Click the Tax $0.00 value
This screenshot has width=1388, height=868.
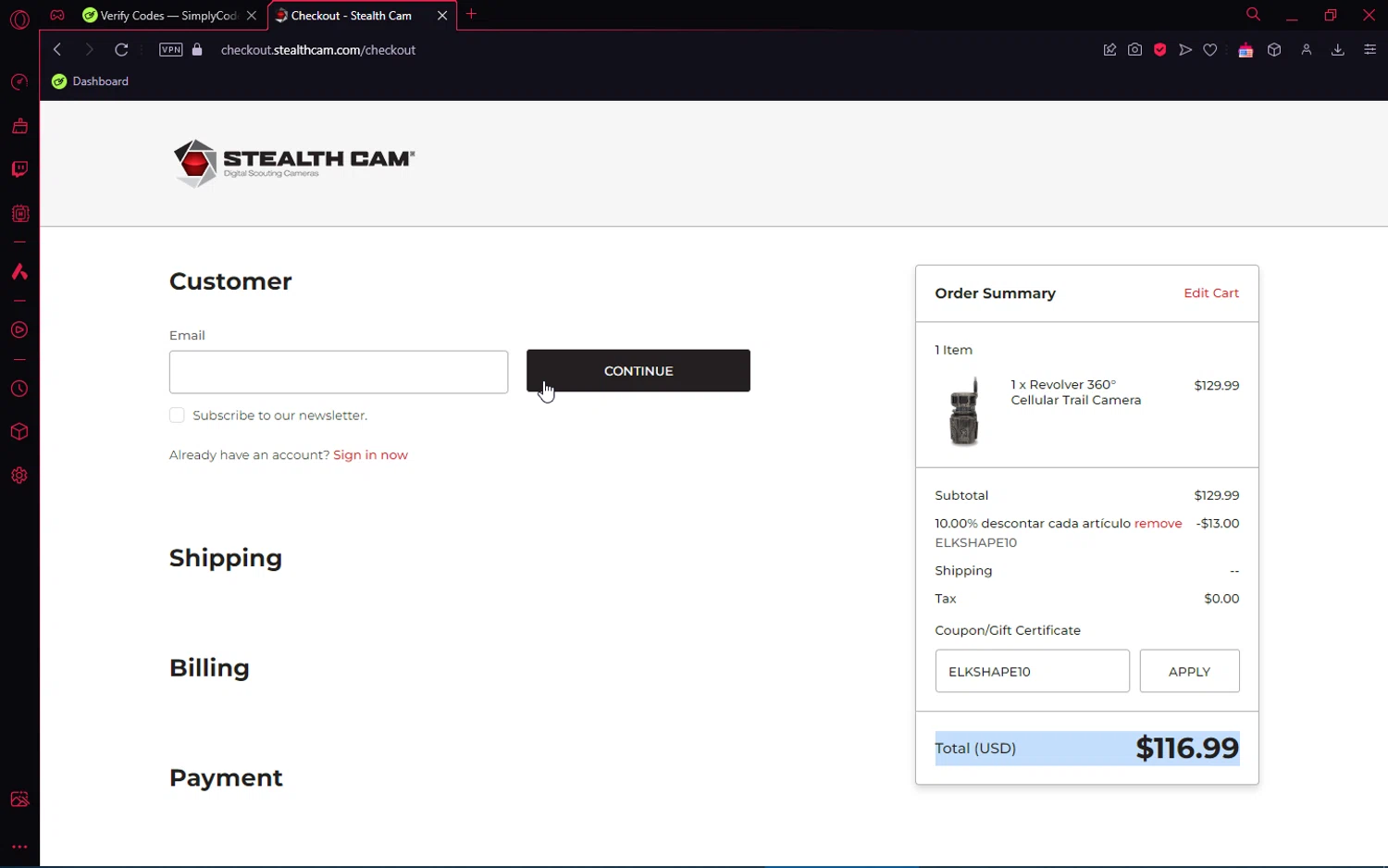(x=1221, y=599)
